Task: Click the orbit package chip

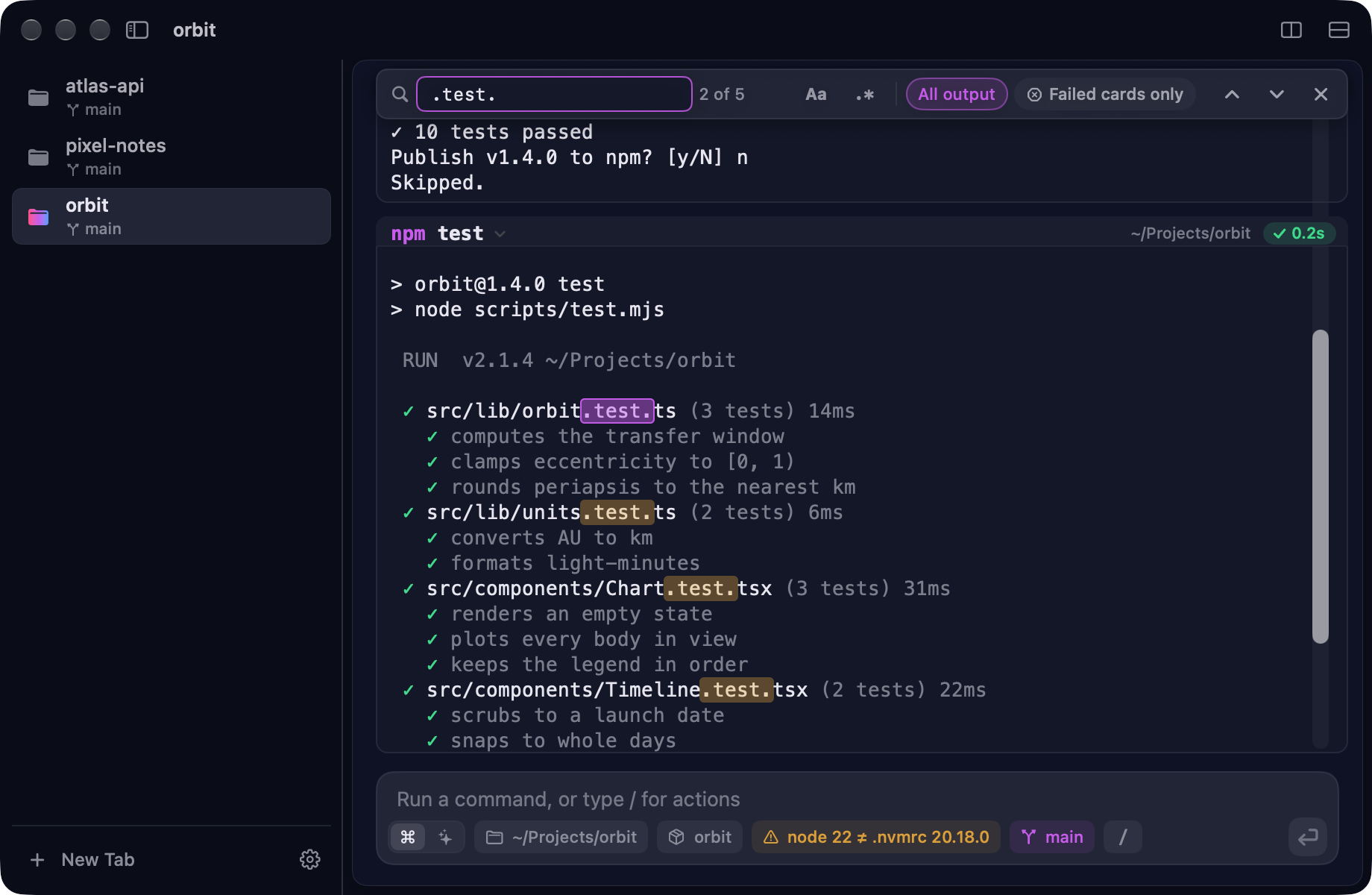Action: tap(699, 837)
